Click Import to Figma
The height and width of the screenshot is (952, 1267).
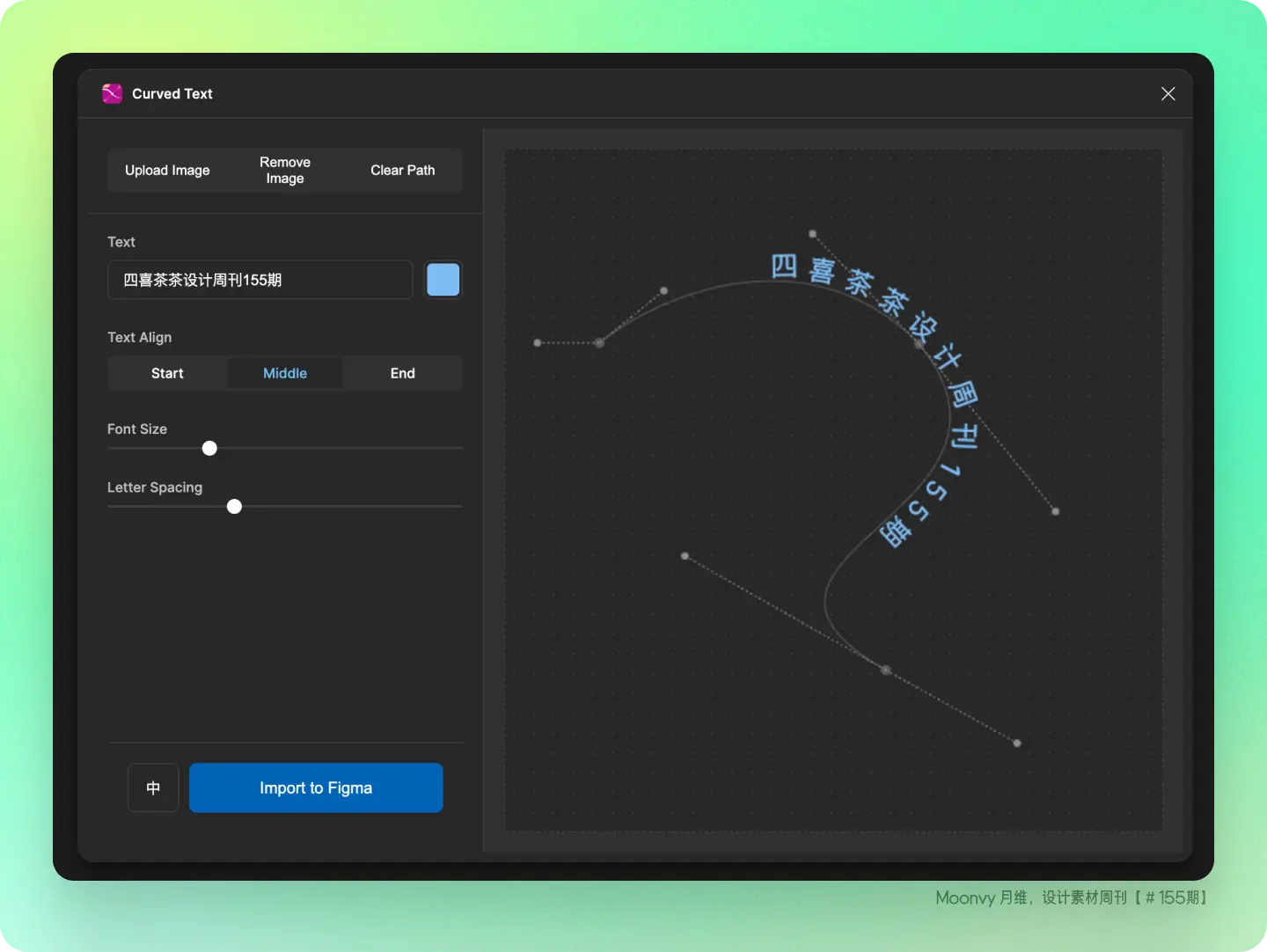point(316,787)
